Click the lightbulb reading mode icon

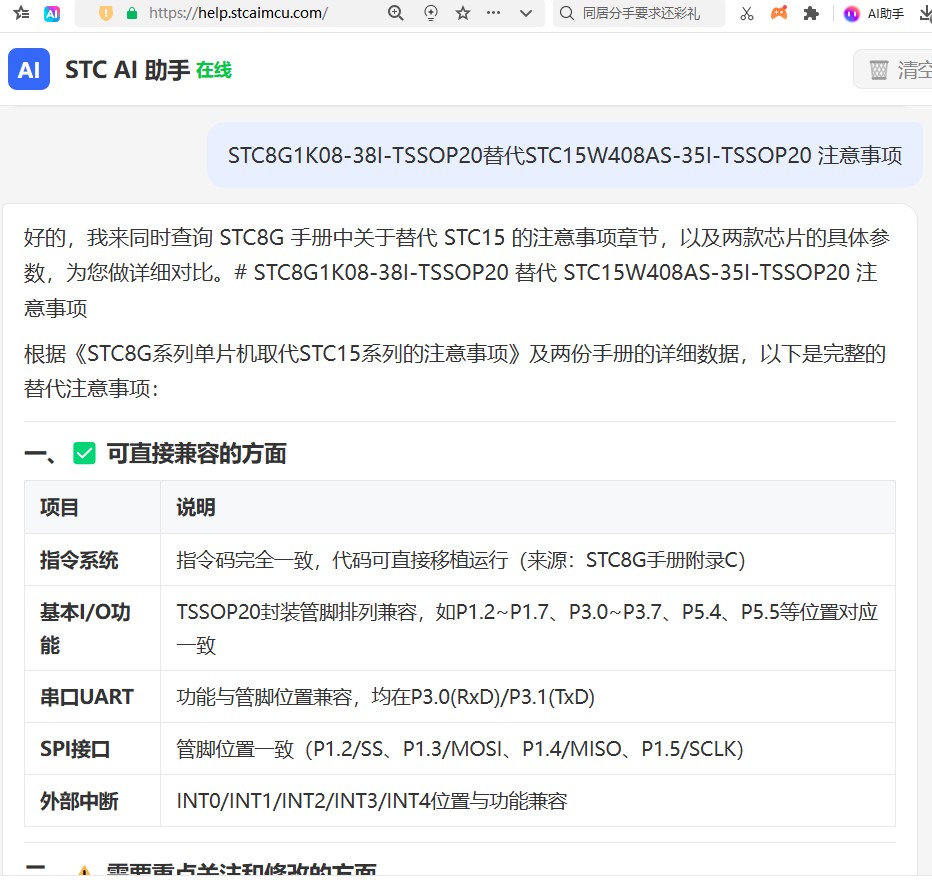click(x=430, y=12)
